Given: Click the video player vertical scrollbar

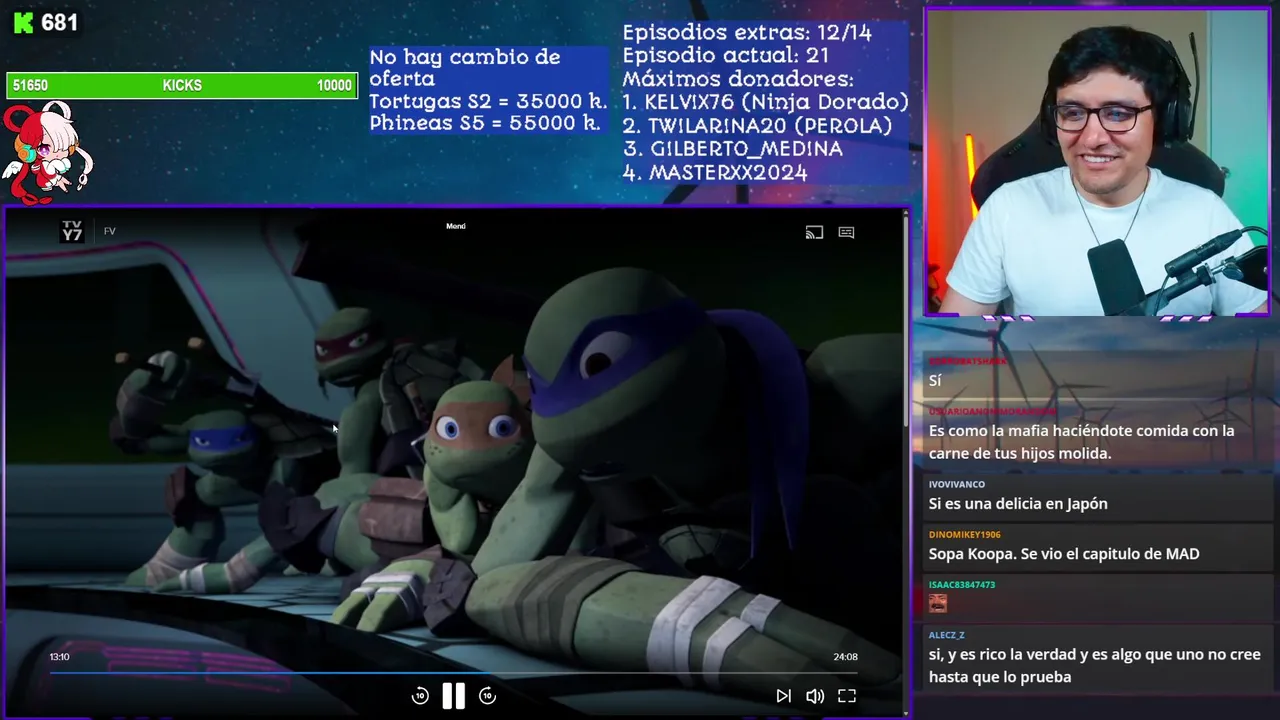Looking at the screenshot, I should [907, 320].
